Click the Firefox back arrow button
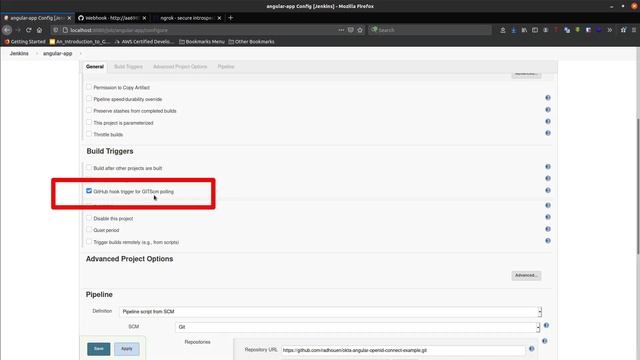 [x=7, y=30]
